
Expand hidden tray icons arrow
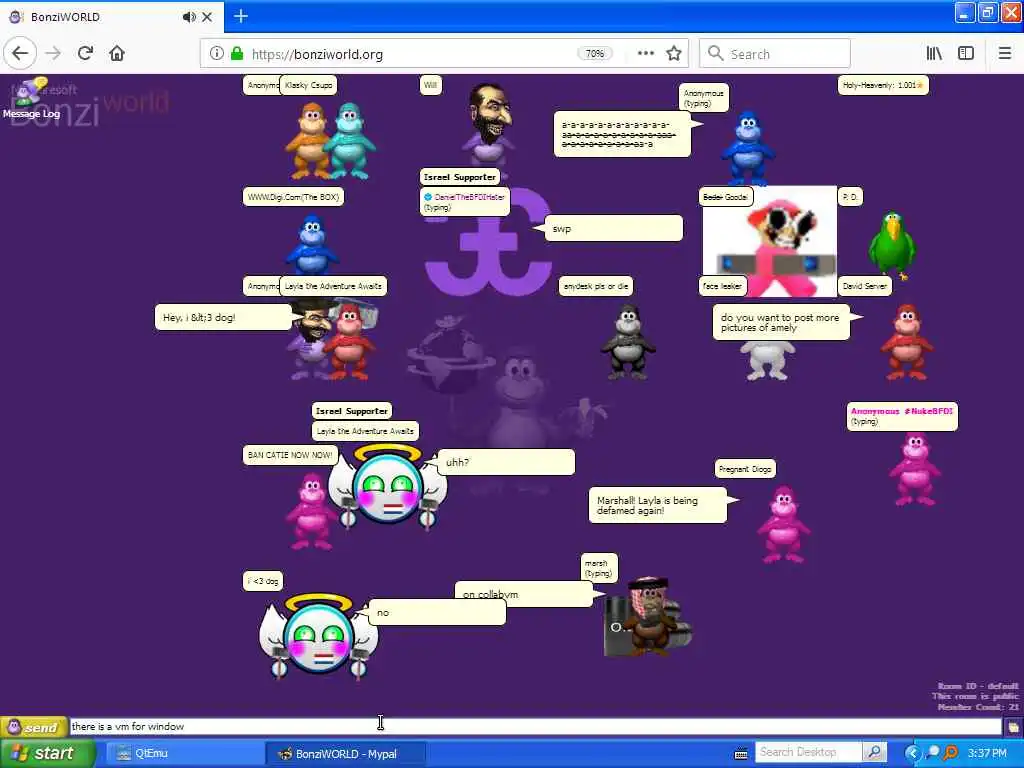pos(912,754)
